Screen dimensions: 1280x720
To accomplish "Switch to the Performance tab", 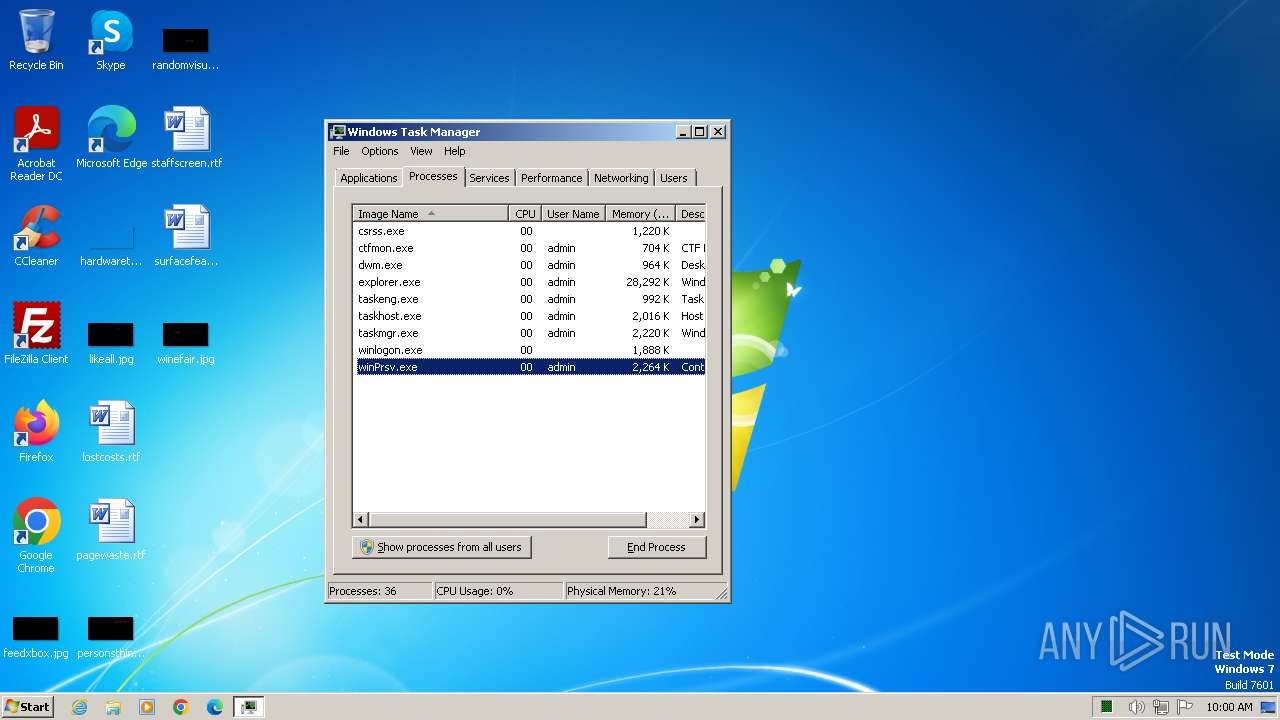I will 551,178.
